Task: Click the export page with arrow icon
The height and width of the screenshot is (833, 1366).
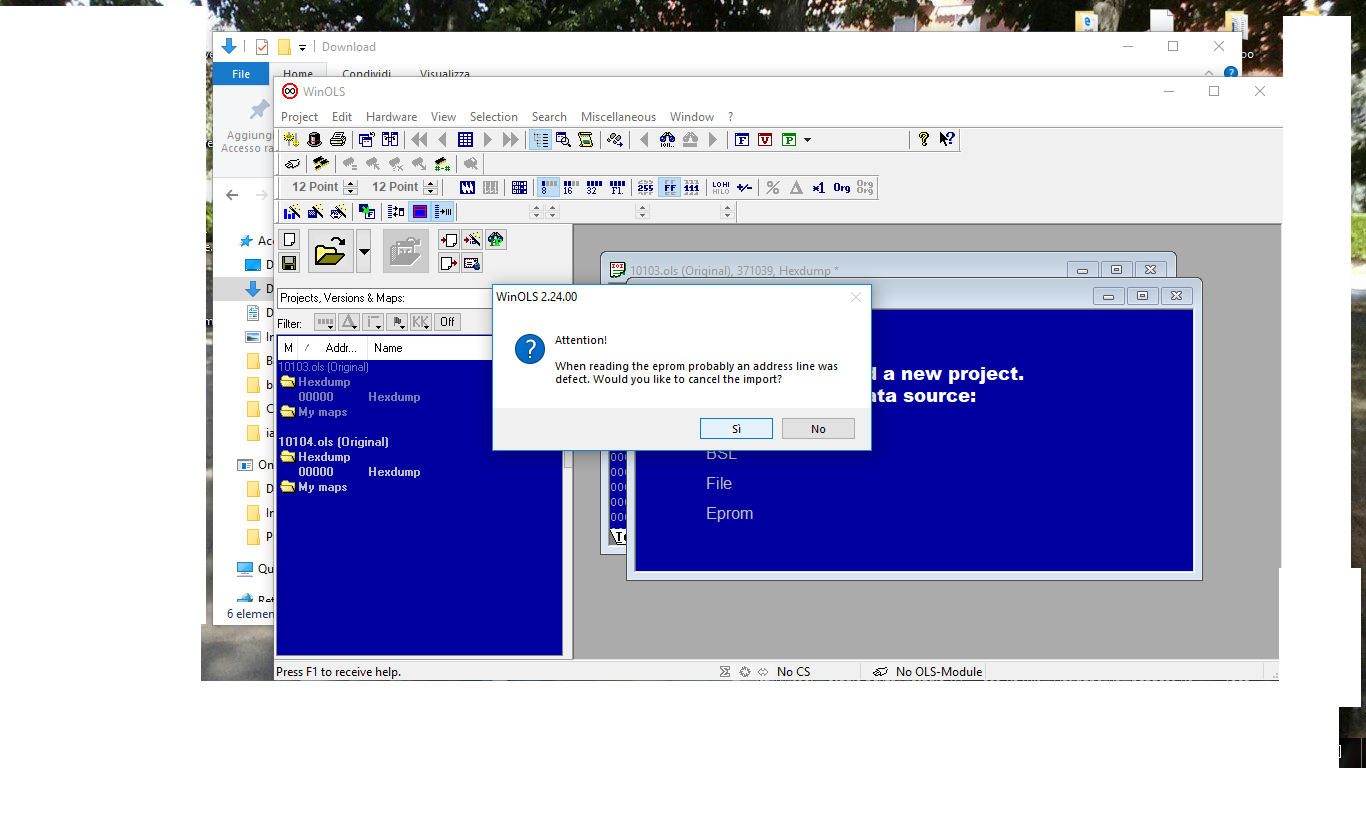Action: pos(448,263)
